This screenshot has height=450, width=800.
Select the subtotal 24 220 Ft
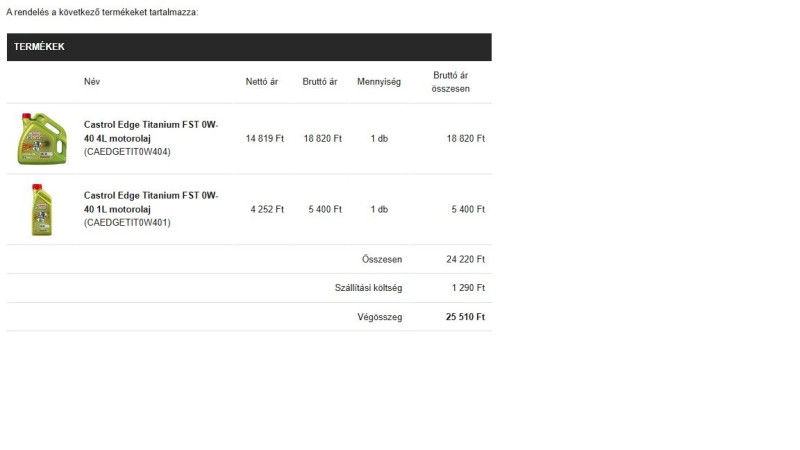click(465, 260)
